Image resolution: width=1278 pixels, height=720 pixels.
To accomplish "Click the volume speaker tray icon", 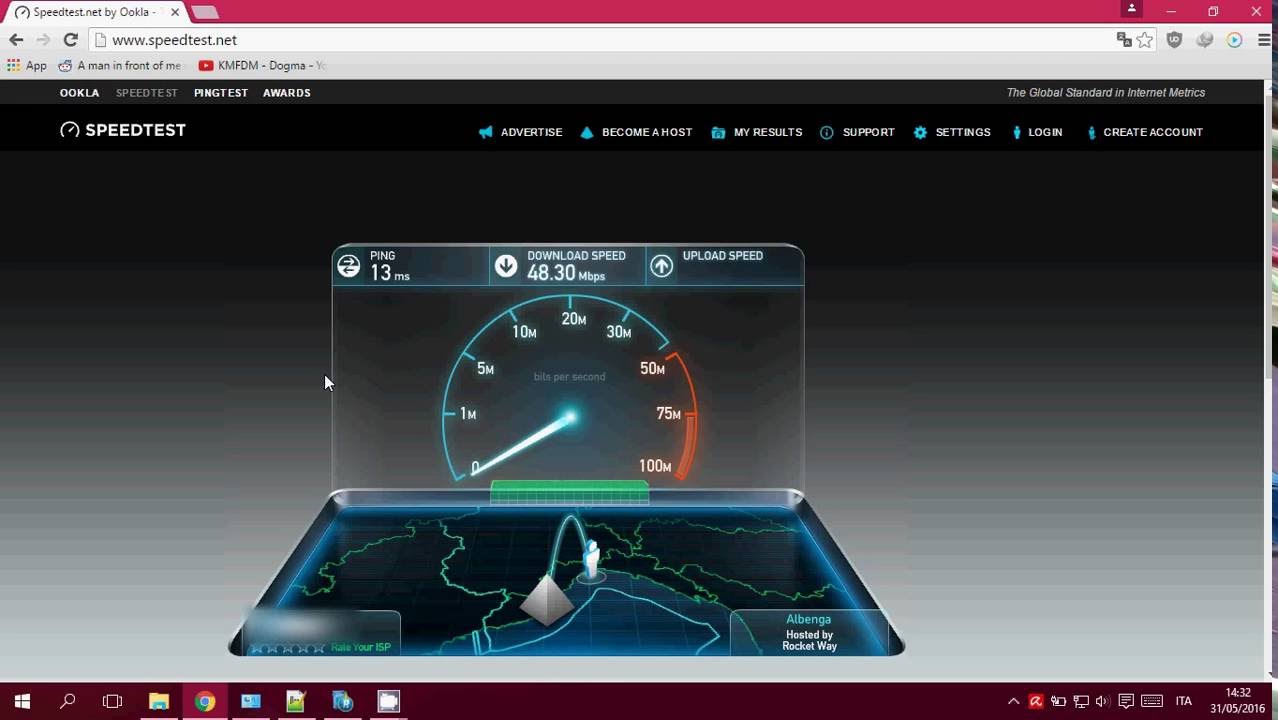I will coord(1102,701).
